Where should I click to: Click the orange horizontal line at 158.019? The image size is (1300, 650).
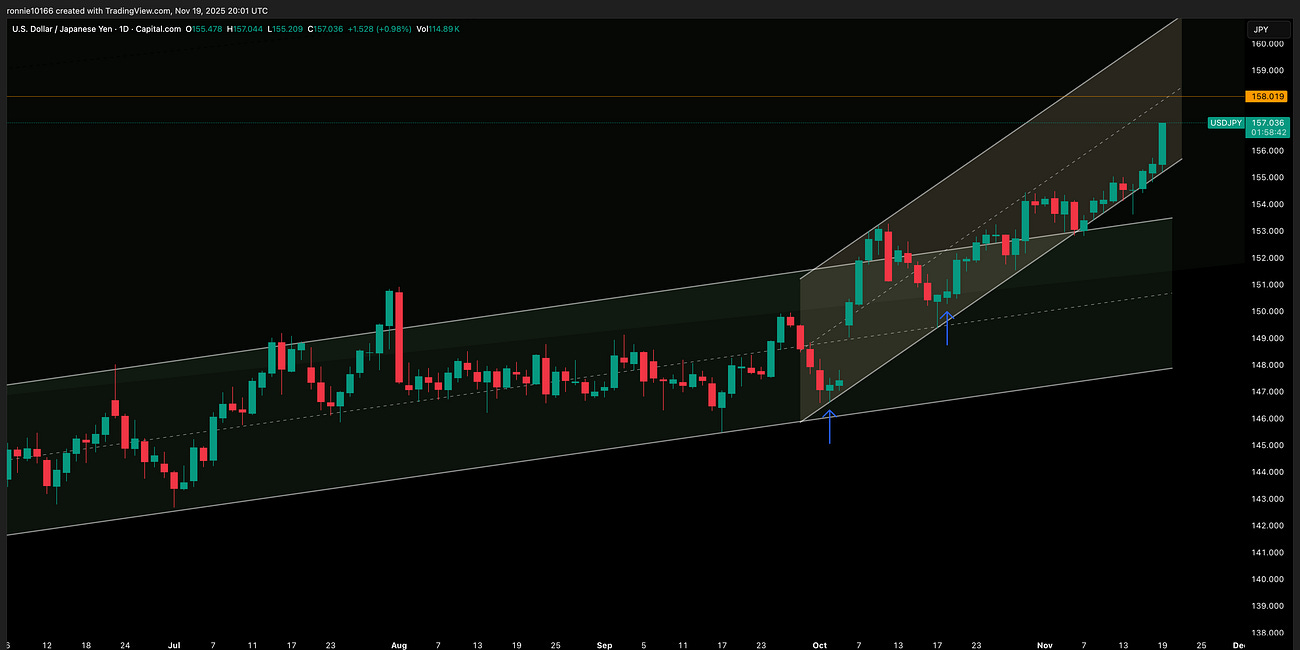pyautogui.click(x=600, y=96)
